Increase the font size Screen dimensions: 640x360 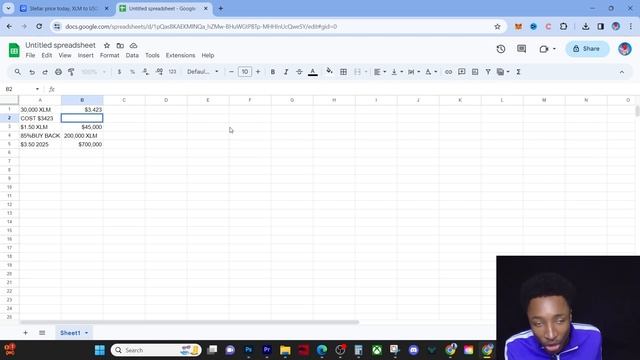(x=258, y=72)
